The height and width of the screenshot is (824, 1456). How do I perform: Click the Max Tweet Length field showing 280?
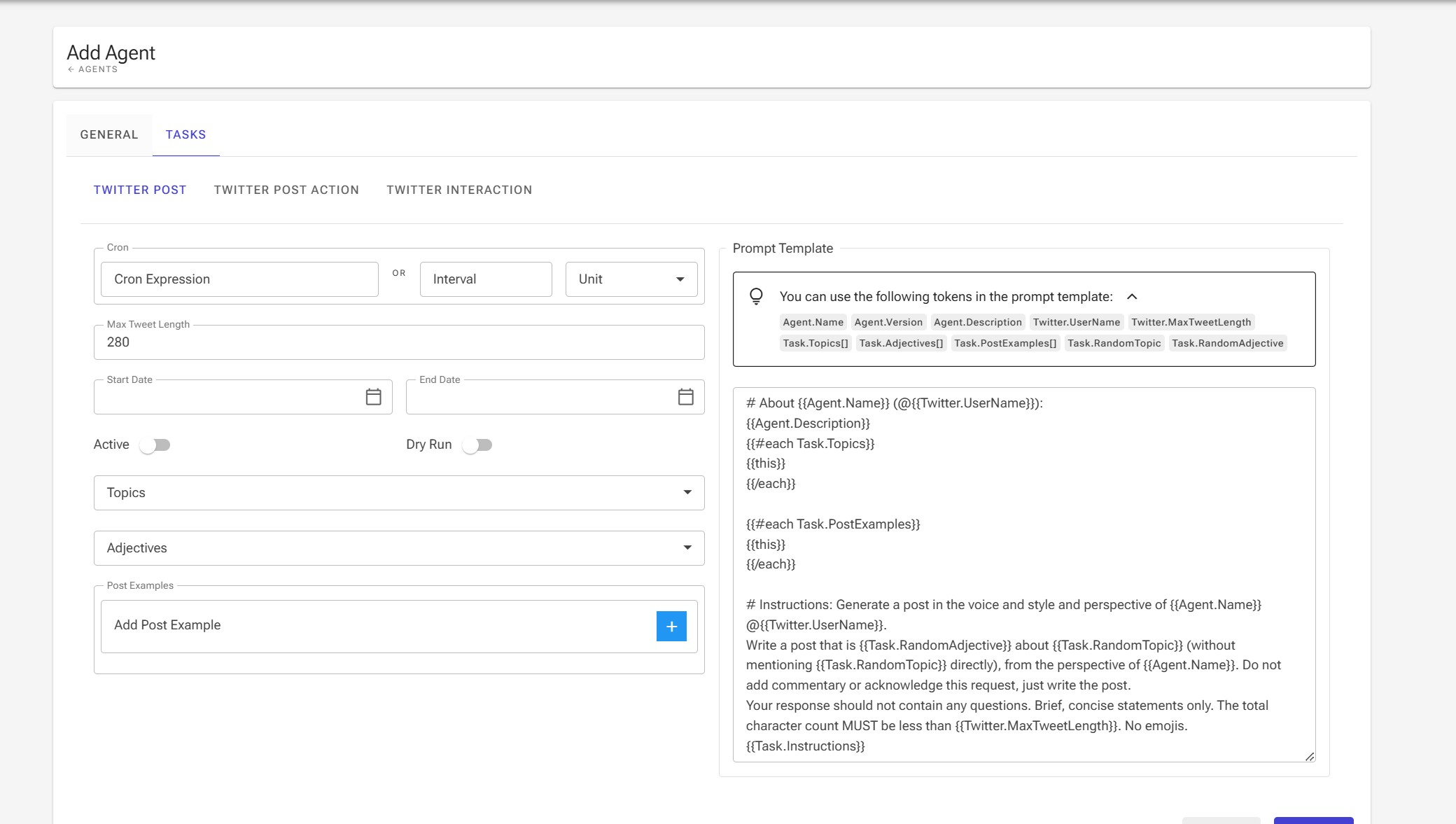398,342
